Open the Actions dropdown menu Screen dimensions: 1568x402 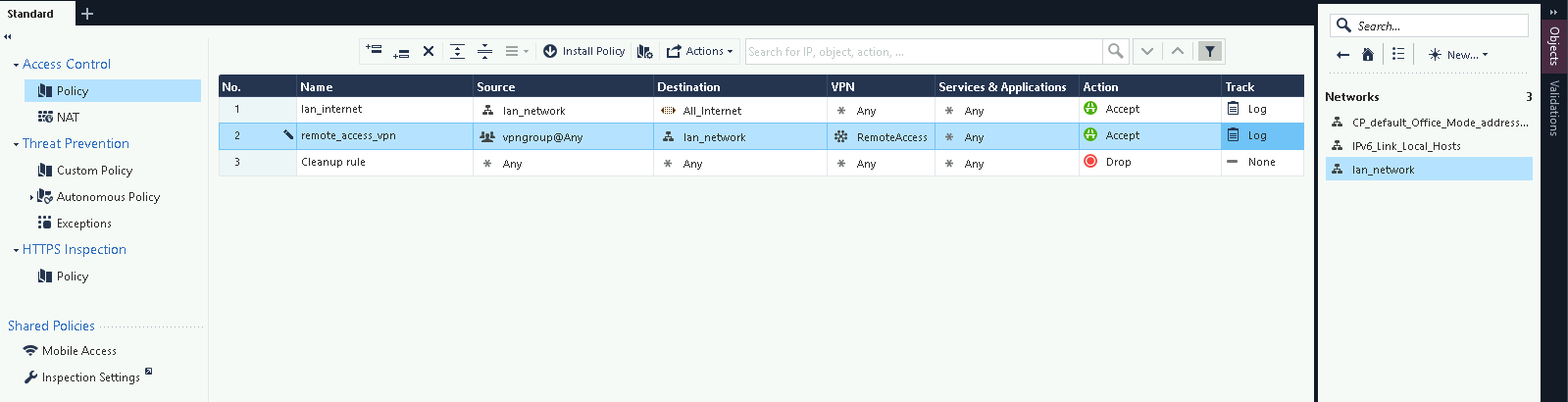[x=700, y=51]
